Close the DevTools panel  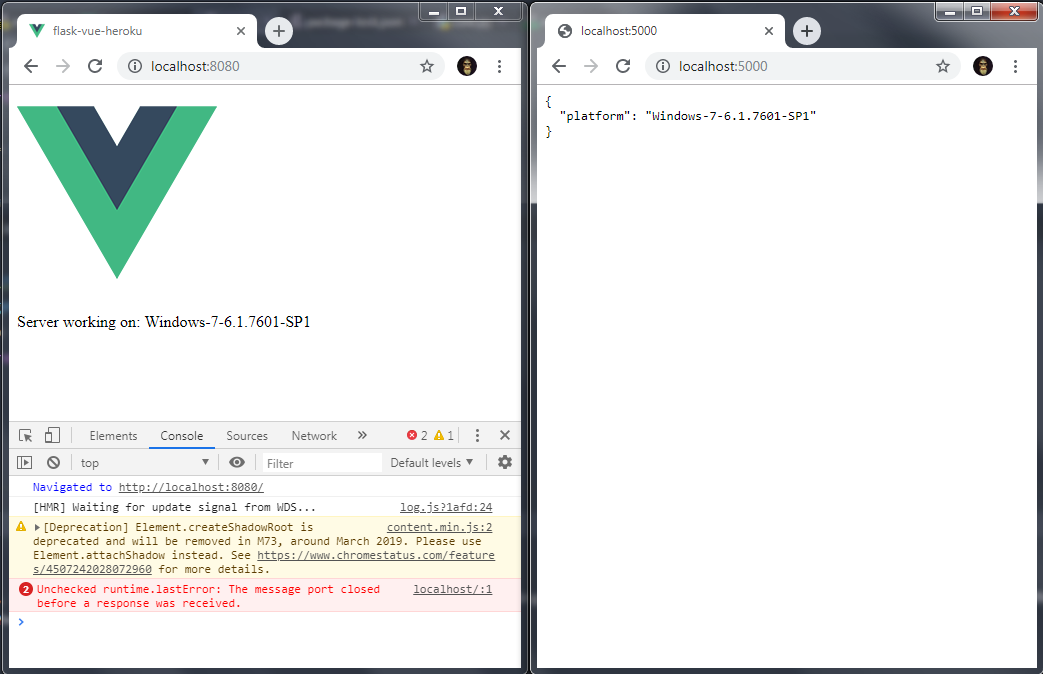coord(505,435)
